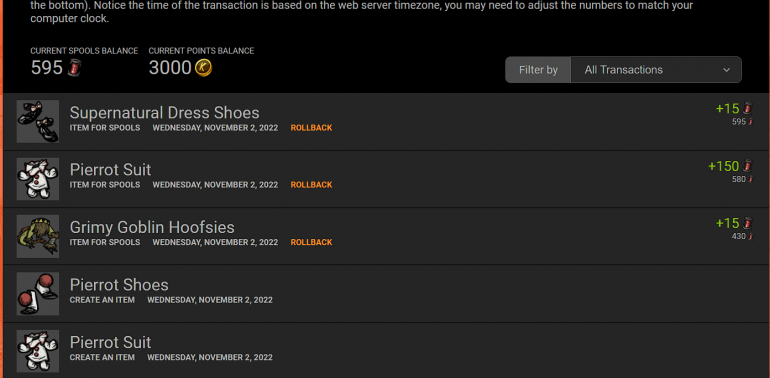Screen dimensions: 770x378
Task: Click ROLLBACK on Supernatural Dress Shoes row
Action: tap(311, 128)
